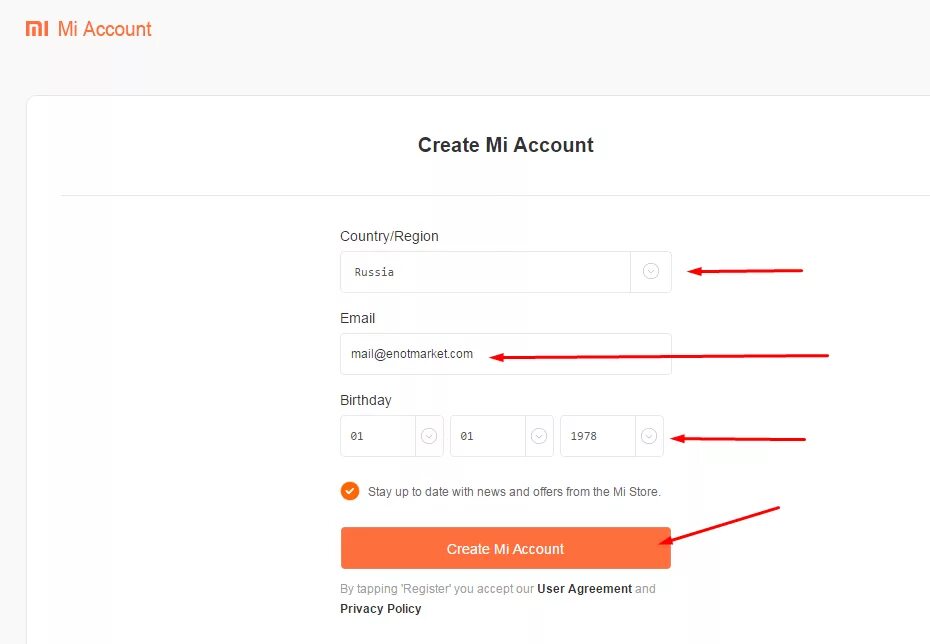Click the Mi Account header text
The width and height of the screenshot is (930, 644).
(105, 29)
